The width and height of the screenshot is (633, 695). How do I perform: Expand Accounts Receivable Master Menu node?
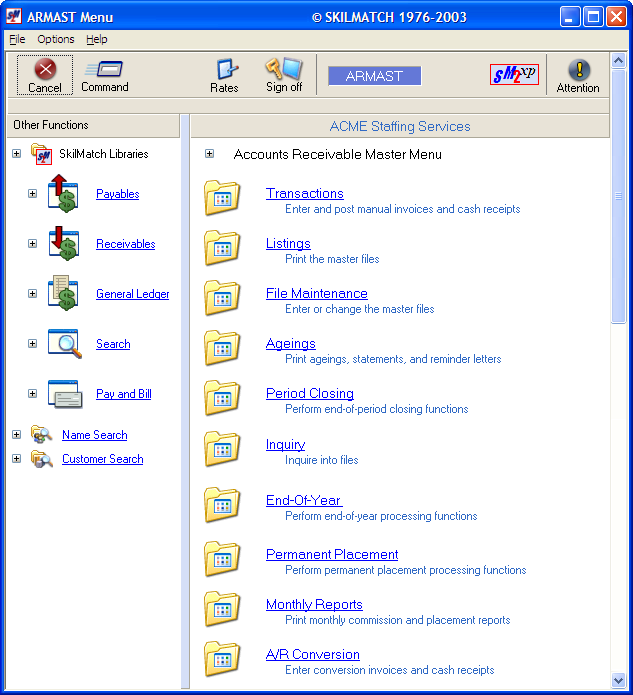(210, 154)
